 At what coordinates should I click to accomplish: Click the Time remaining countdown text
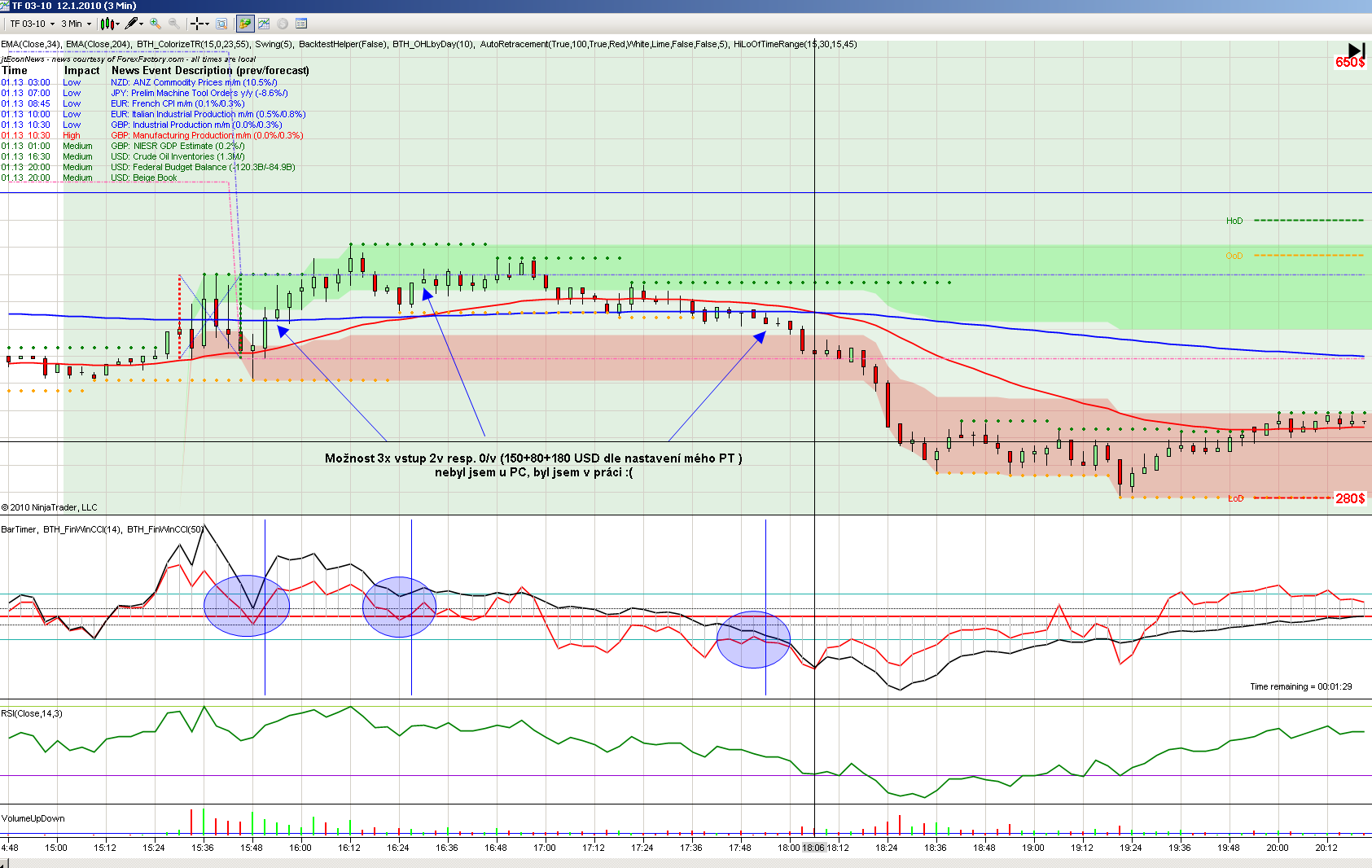click(1301, 686)
